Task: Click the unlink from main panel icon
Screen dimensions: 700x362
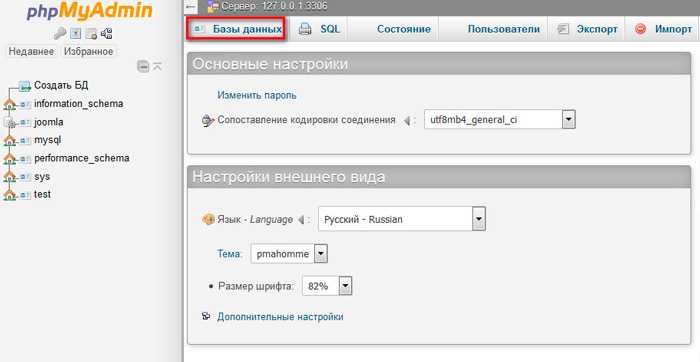Action: point(157,67)
